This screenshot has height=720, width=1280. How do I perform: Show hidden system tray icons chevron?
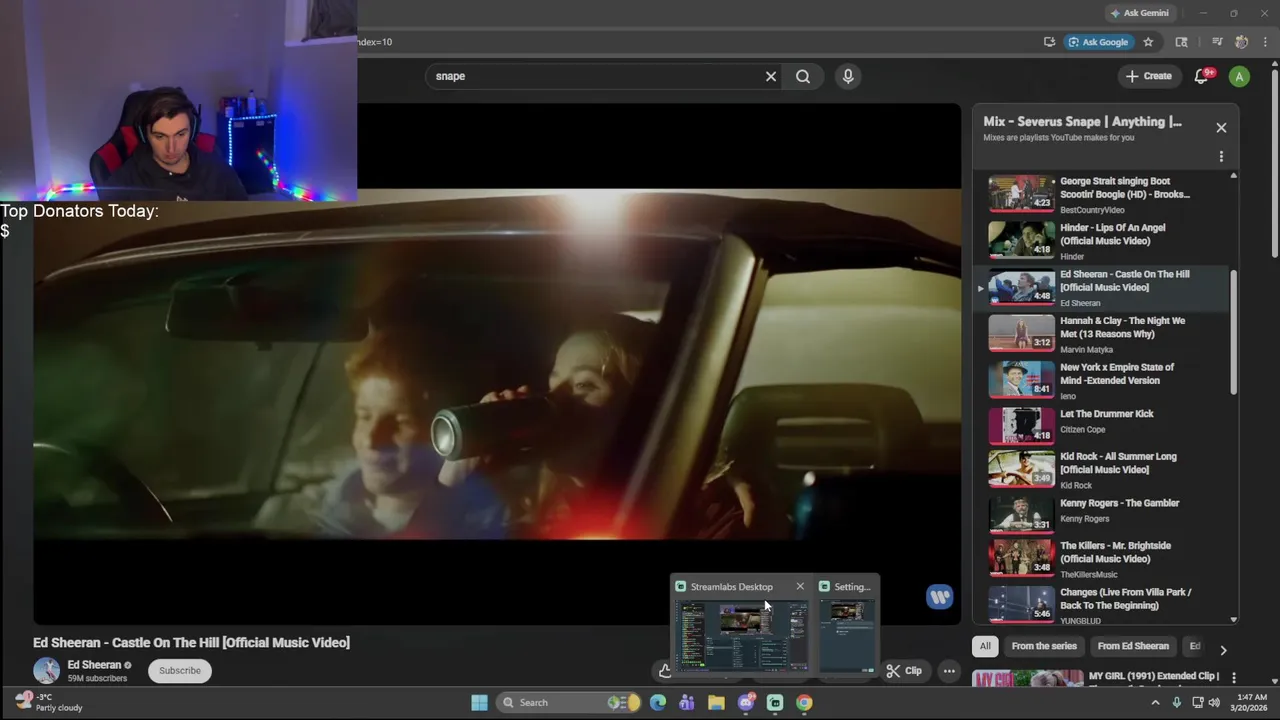point(1156,703)
